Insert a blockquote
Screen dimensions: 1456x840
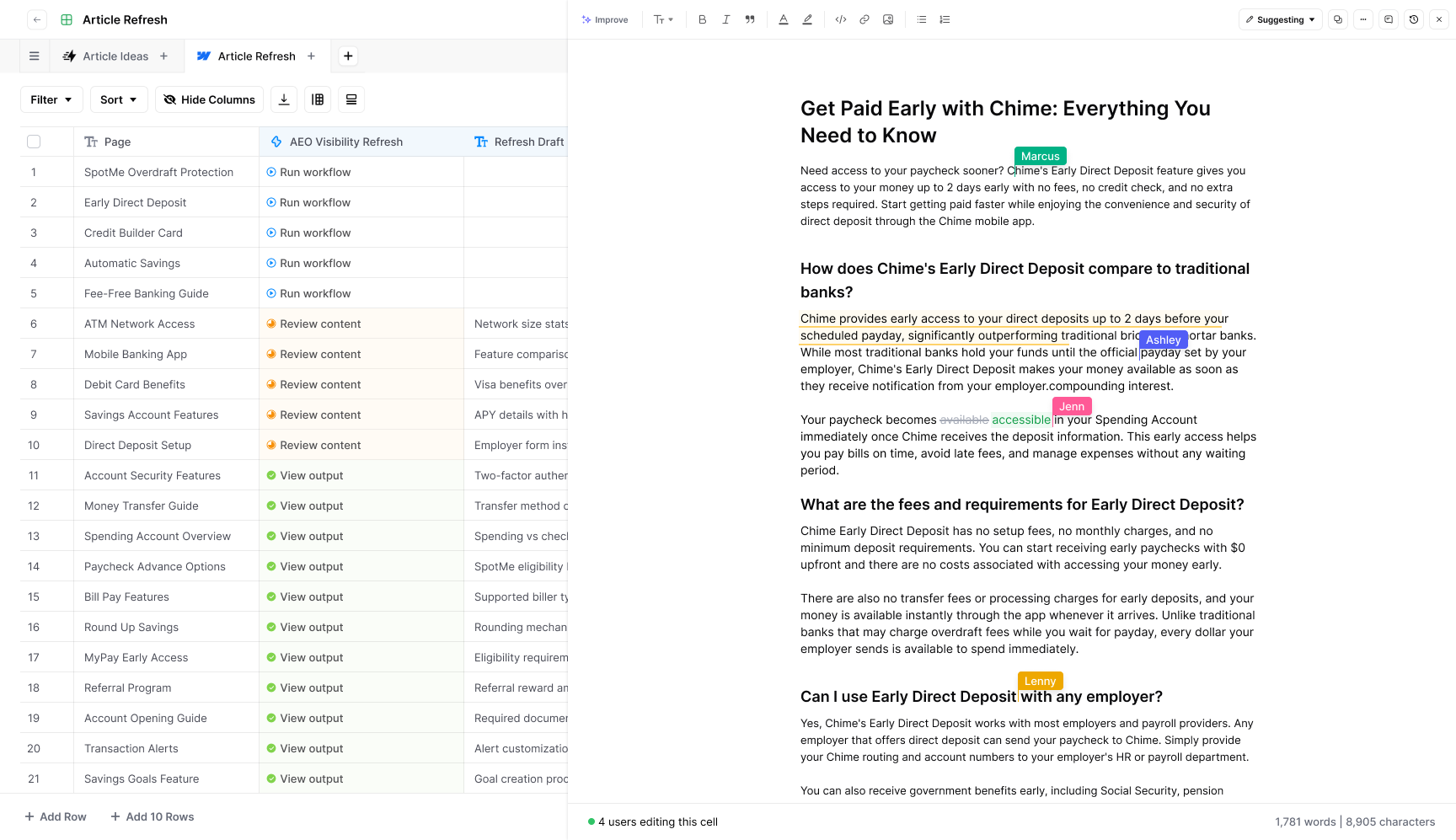749,19
